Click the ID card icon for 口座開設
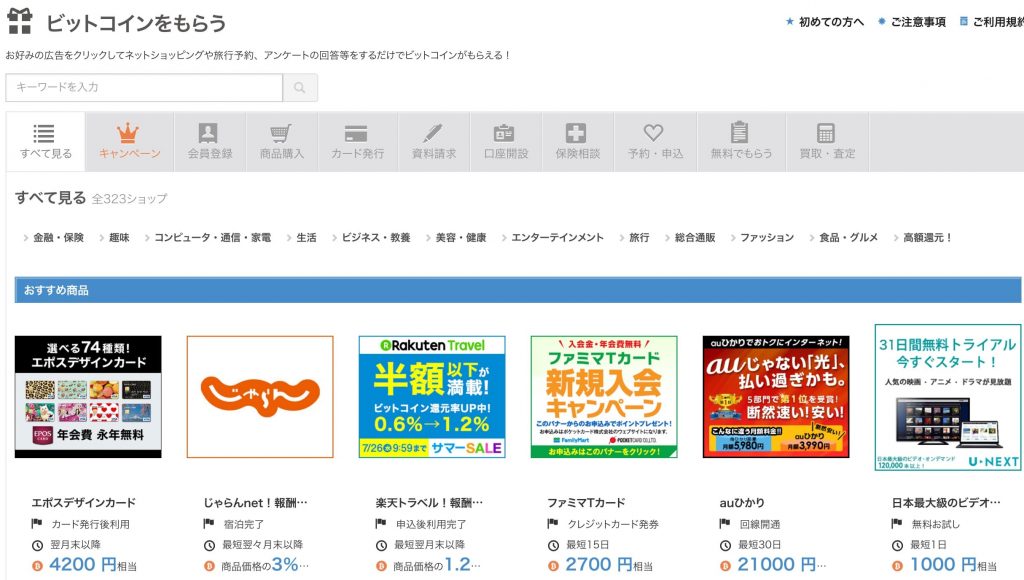The width and height of the screenshot is (1024, 580). point(504,133)
